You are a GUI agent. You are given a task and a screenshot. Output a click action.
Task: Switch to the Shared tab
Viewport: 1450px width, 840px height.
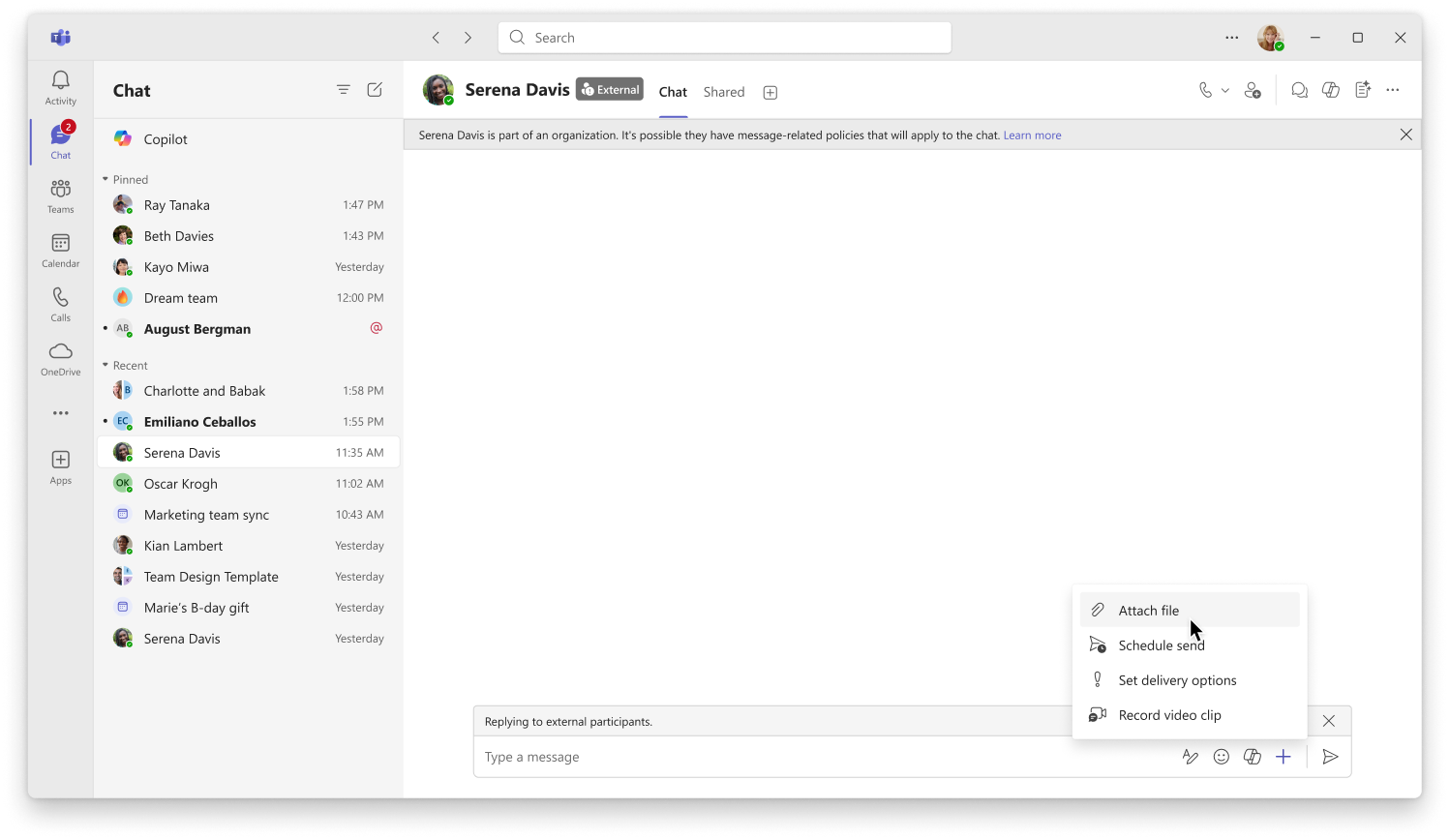click(723, 92)
